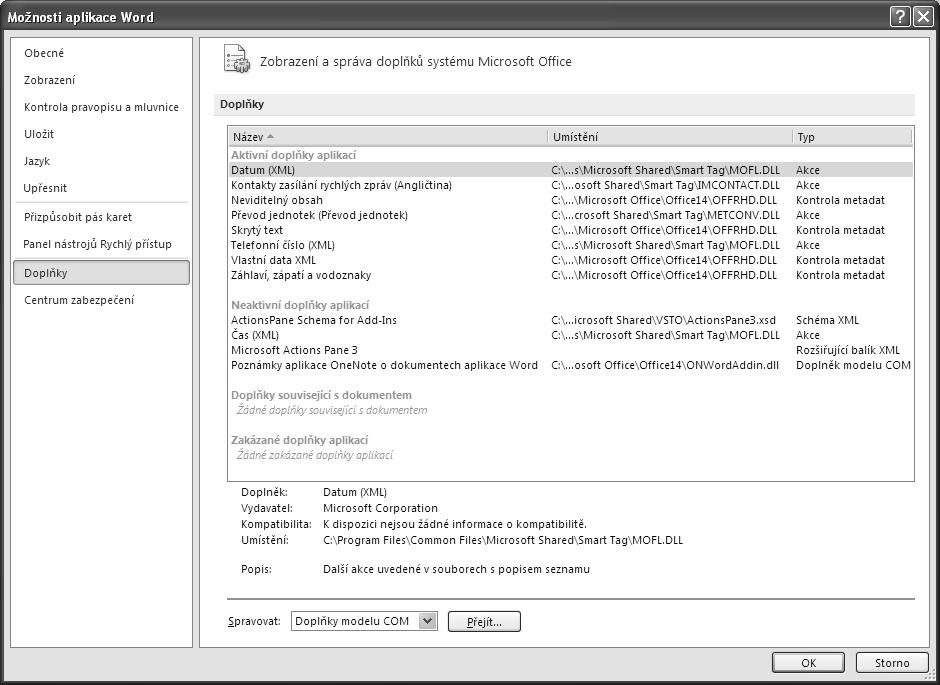Click the Schéma XML type cell

coord(827,319)
